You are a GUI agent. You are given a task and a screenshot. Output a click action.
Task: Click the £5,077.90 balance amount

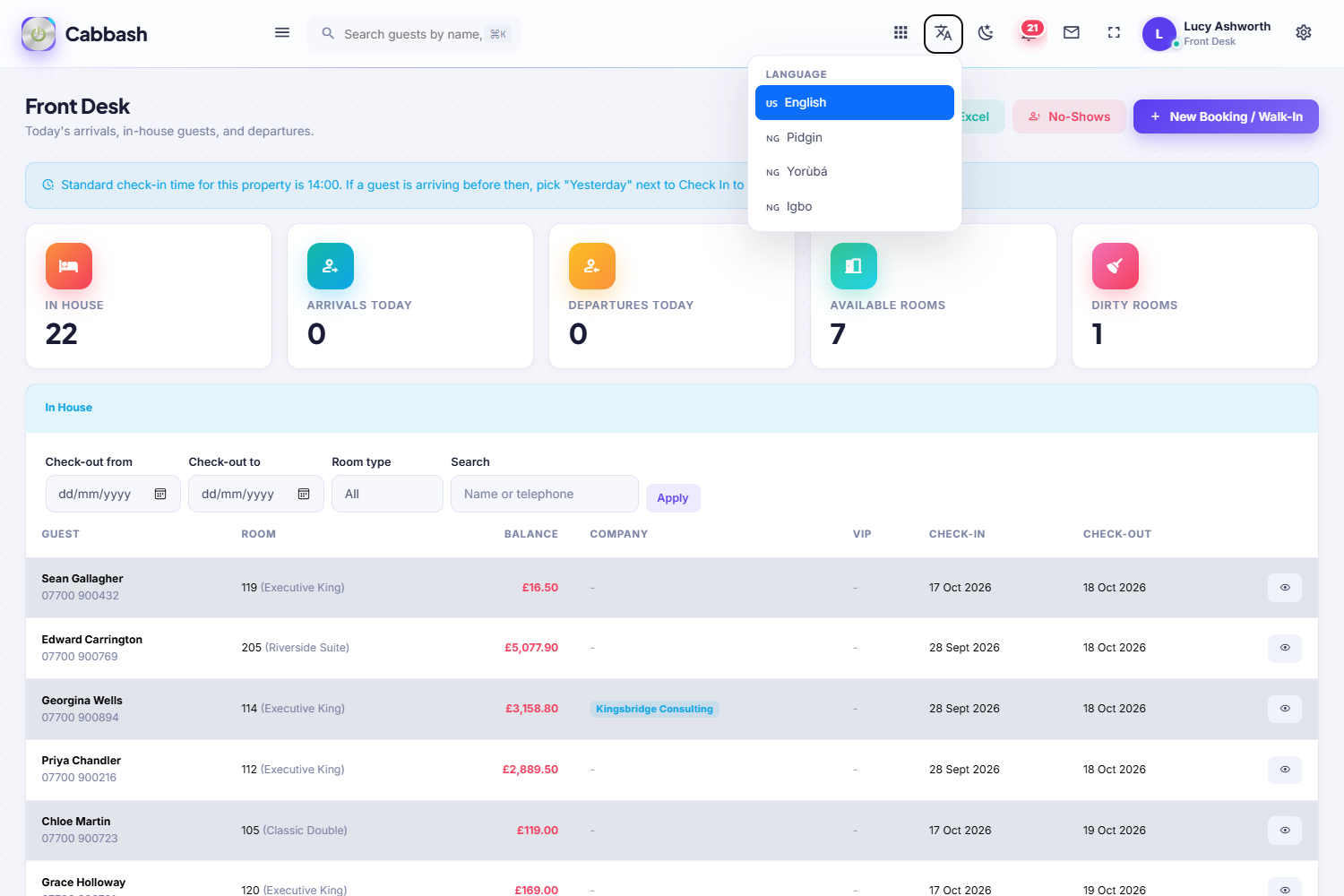[x=531, y=648]
